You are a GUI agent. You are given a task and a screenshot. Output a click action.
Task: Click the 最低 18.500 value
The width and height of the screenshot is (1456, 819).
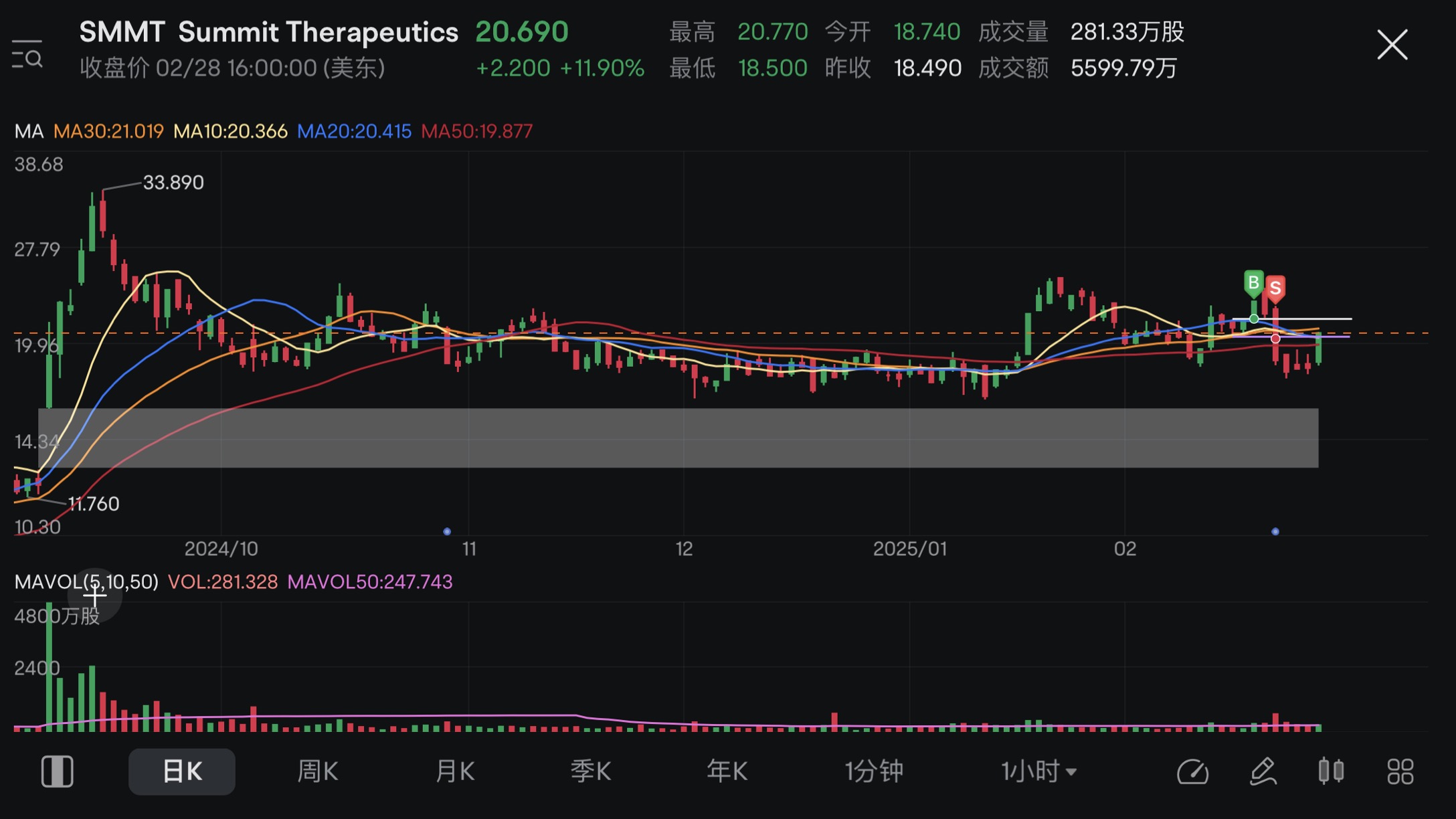739,68
